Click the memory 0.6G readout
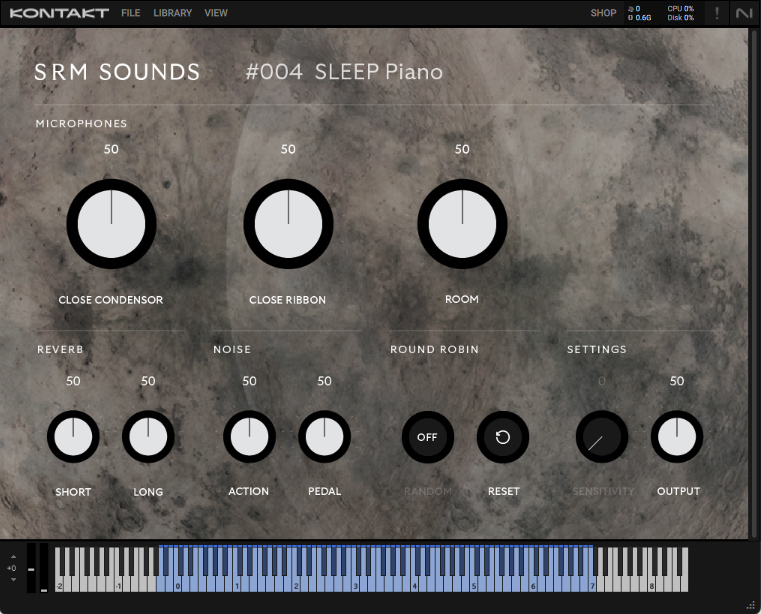The height and width of the screenshot is (614, 761). coord(639,18)
